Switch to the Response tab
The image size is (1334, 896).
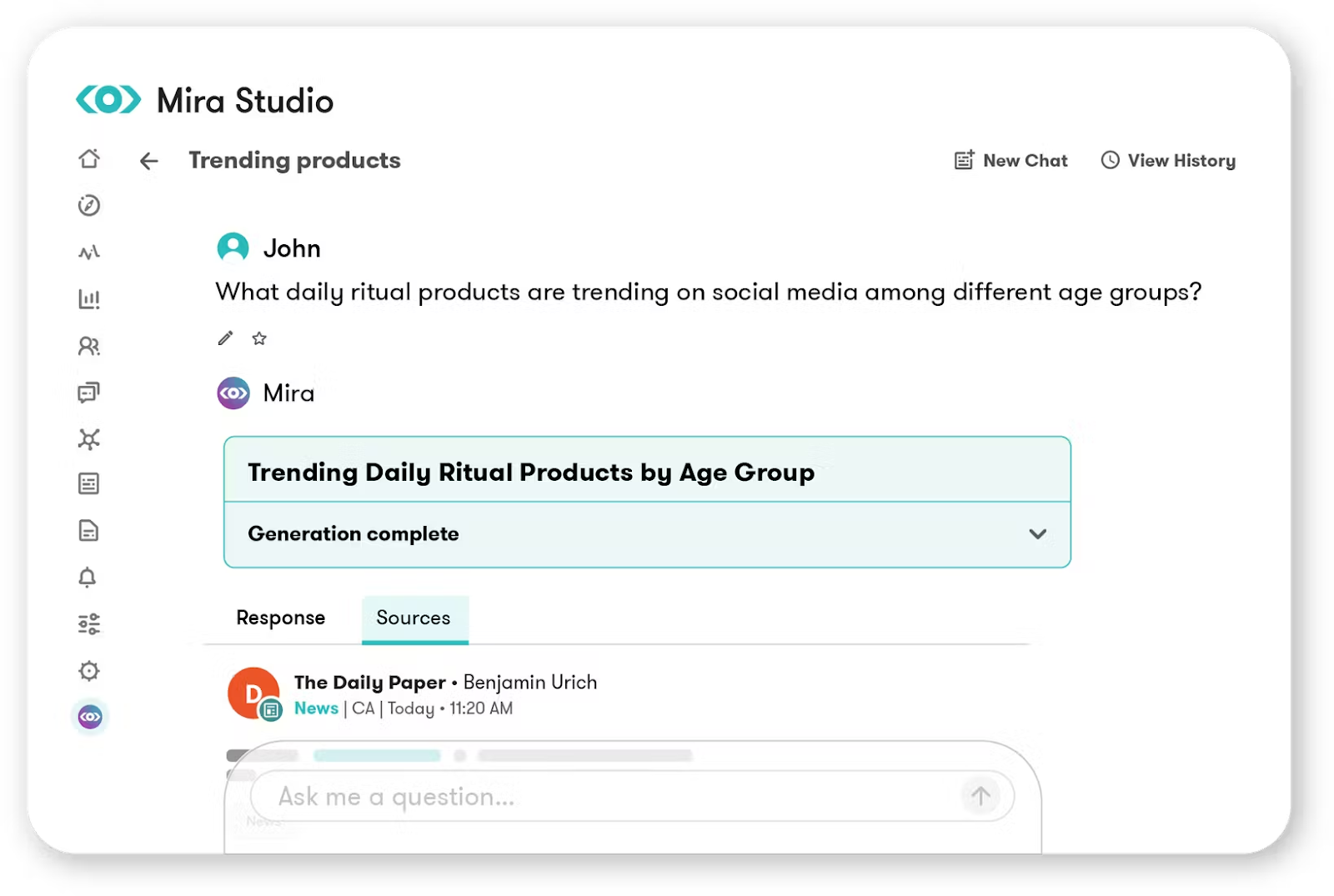click(x=280, y=618)
